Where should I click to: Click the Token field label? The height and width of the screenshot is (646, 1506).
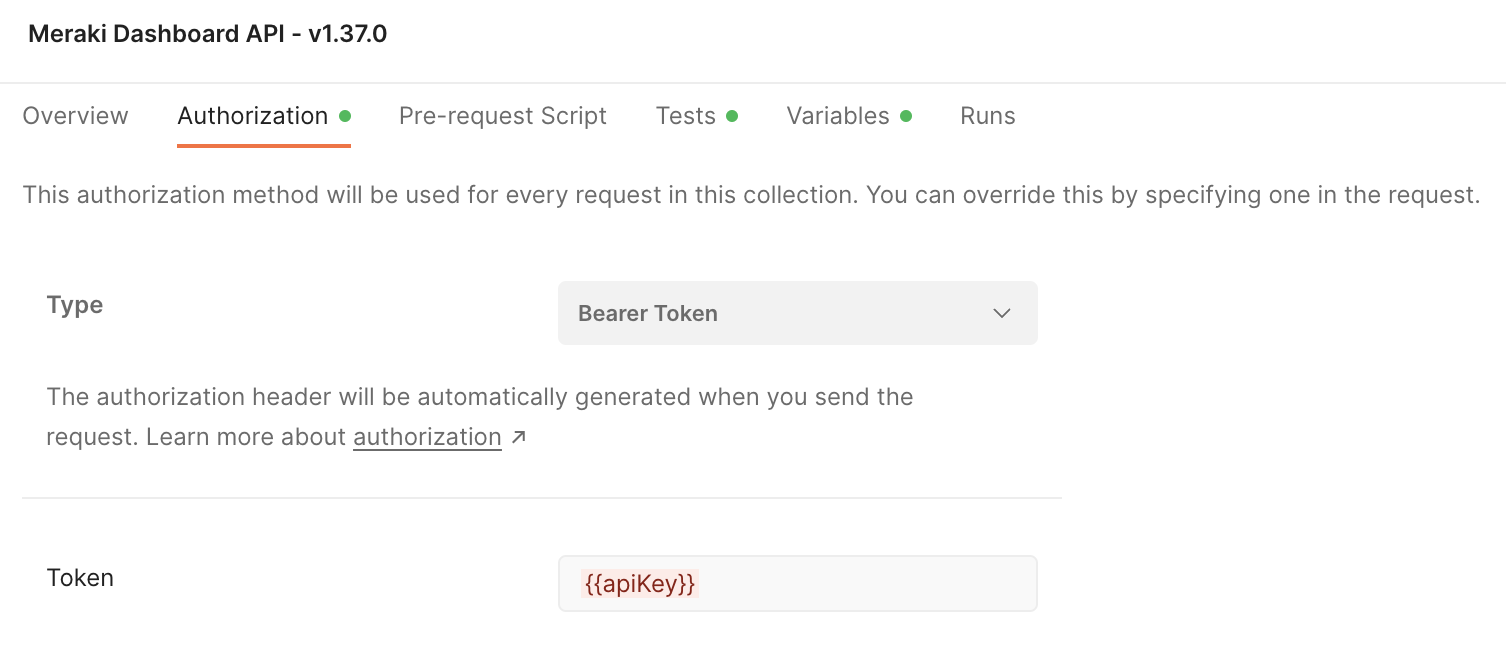click(x=79, y=577)
